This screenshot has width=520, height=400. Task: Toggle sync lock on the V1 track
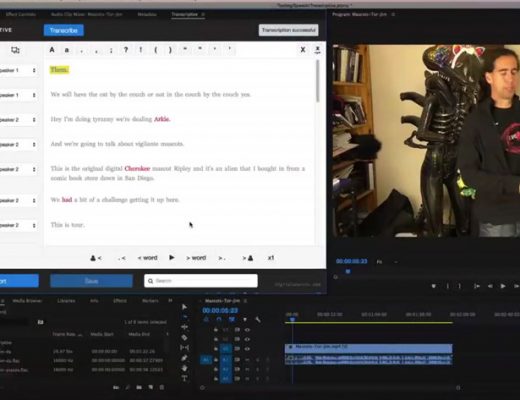pyautogui.click(x=237, y=349)
